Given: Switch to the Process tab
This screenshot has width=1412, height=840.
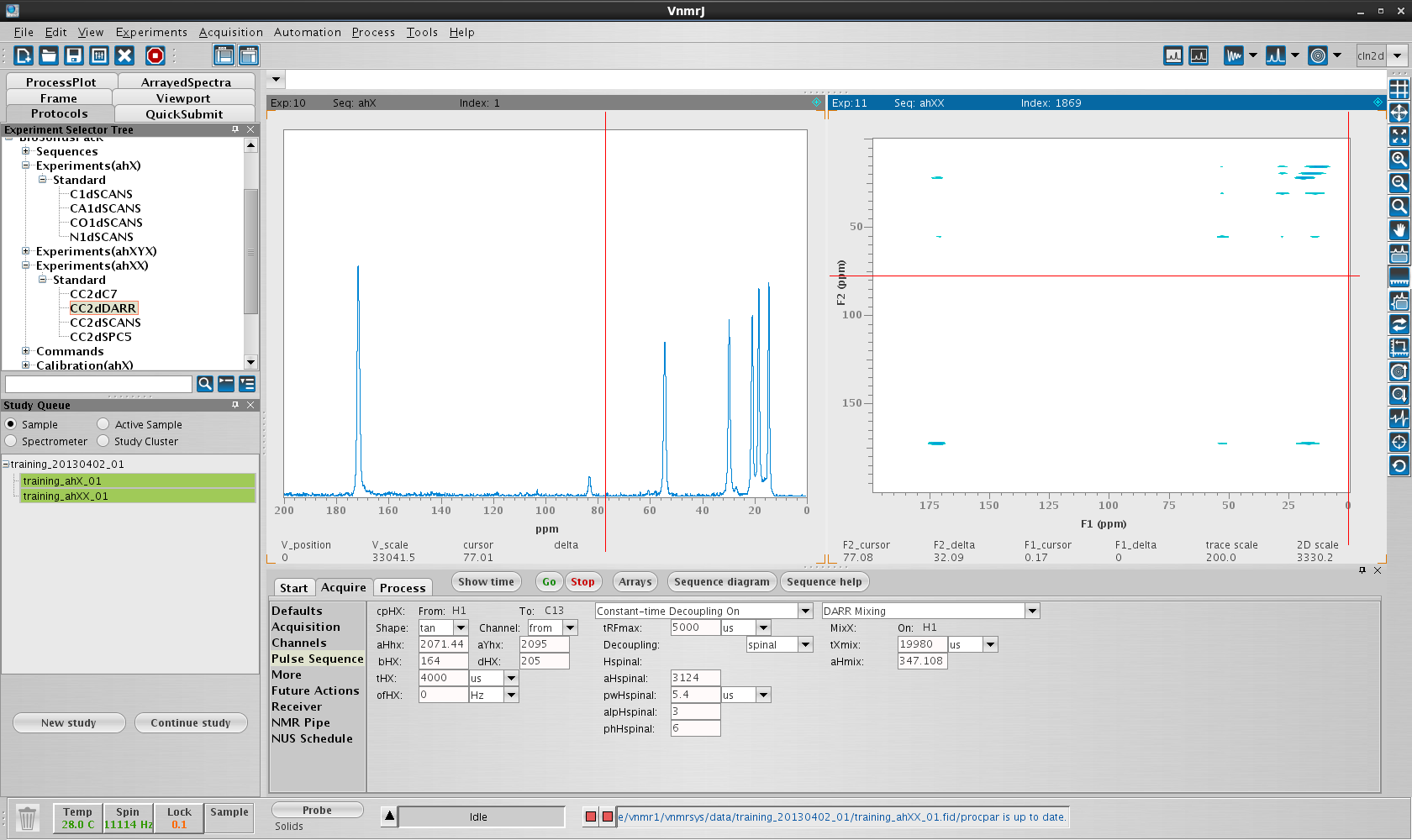Looking at the screenshot, I should 403,588.
